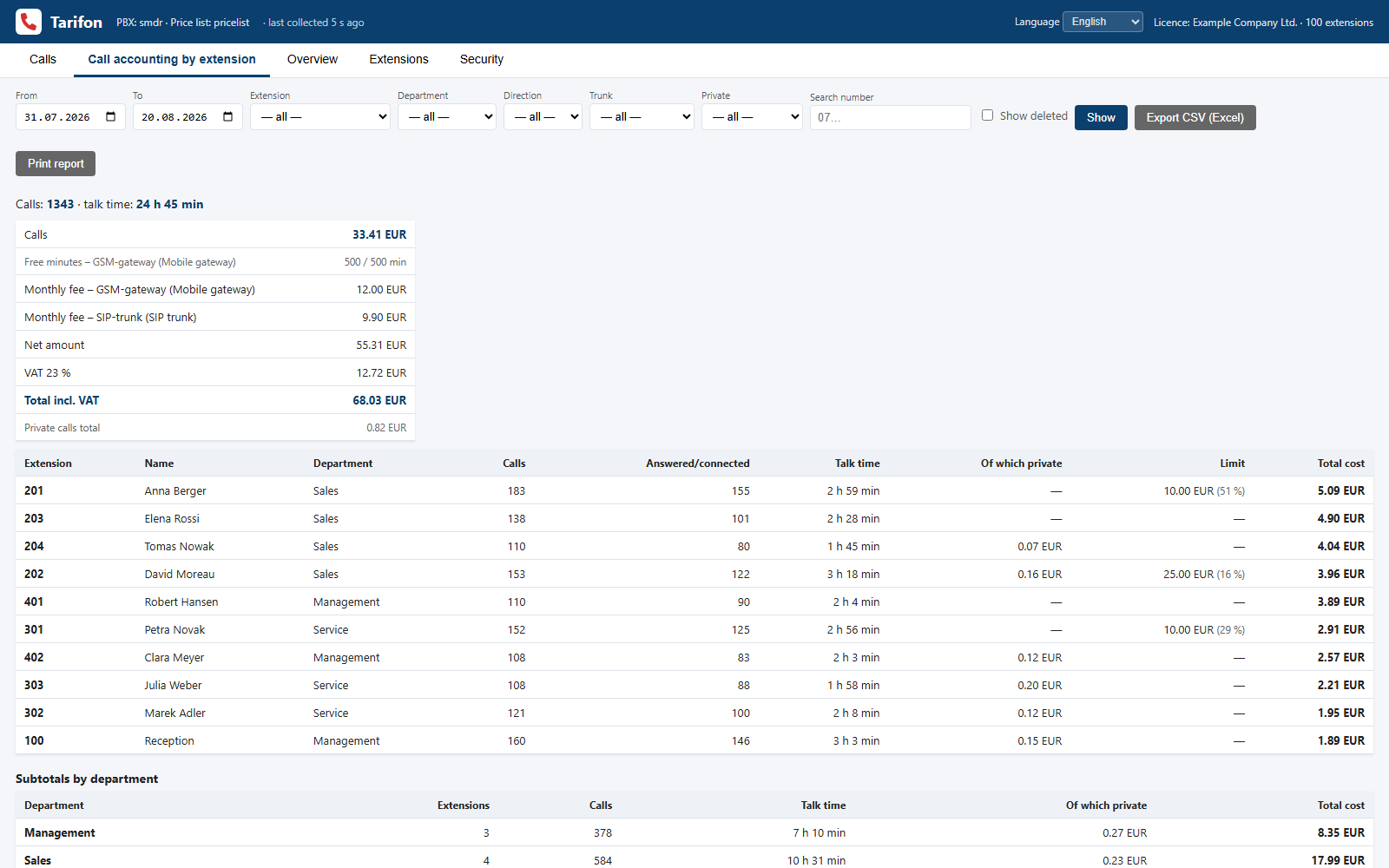Image resolution: width=1389 pixels, height=868 pixels.
Task: Click Monthly fee – SIP-trunk row label
Action: click(x=110, y=317)
